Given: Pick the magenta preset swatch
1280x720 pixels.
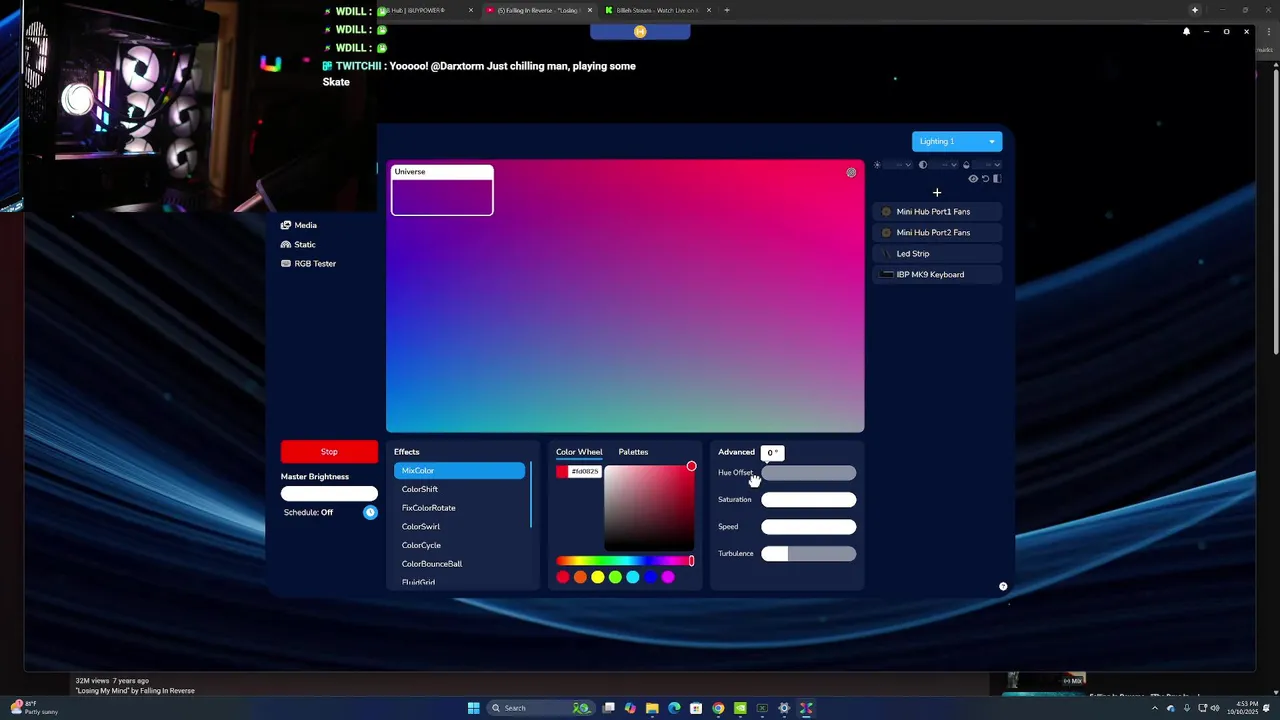Looking at the screenshot, I should click(x=668, y=577).
